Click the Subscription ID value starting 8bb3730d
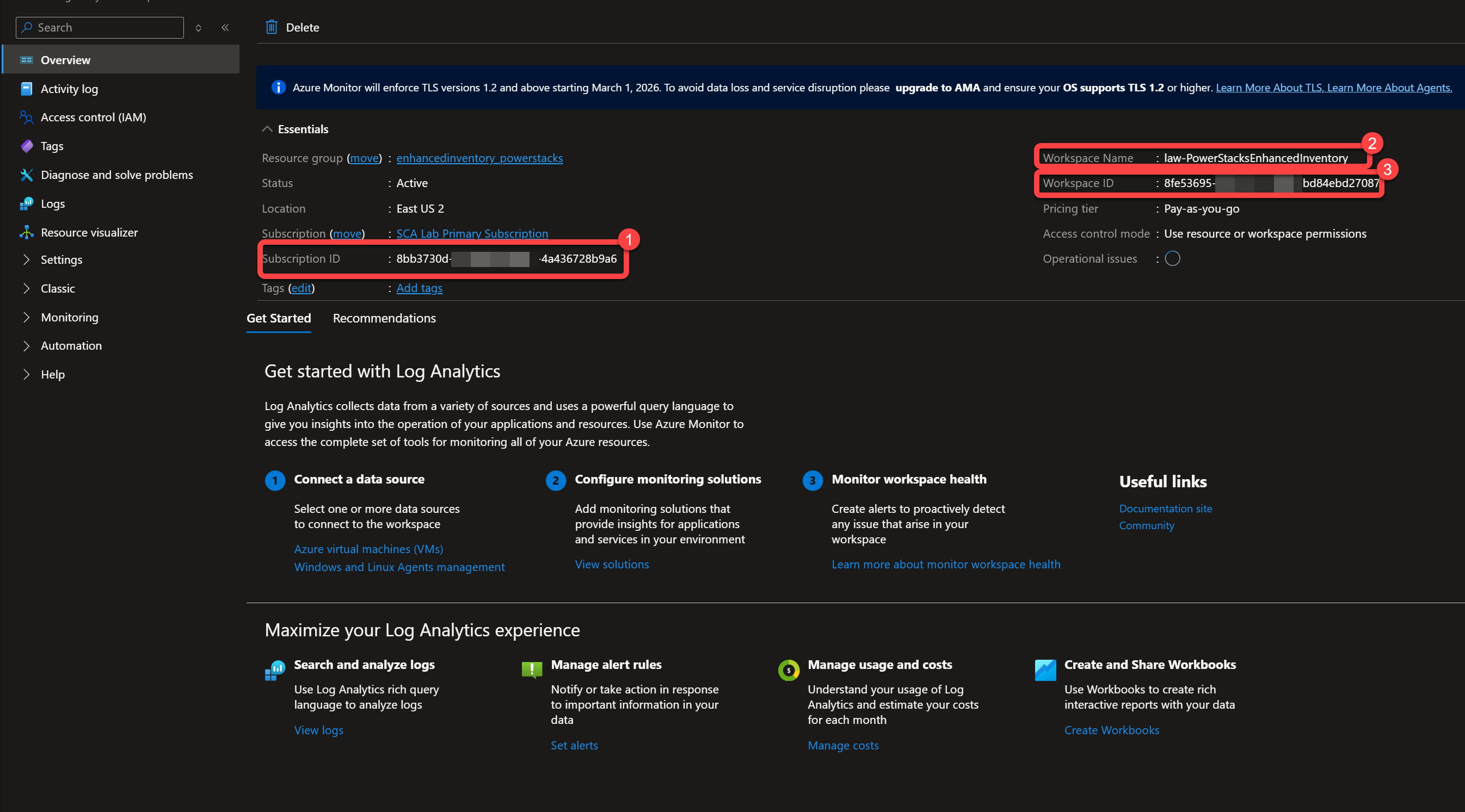Screen dimensions: 1465x812 (506, 258)
